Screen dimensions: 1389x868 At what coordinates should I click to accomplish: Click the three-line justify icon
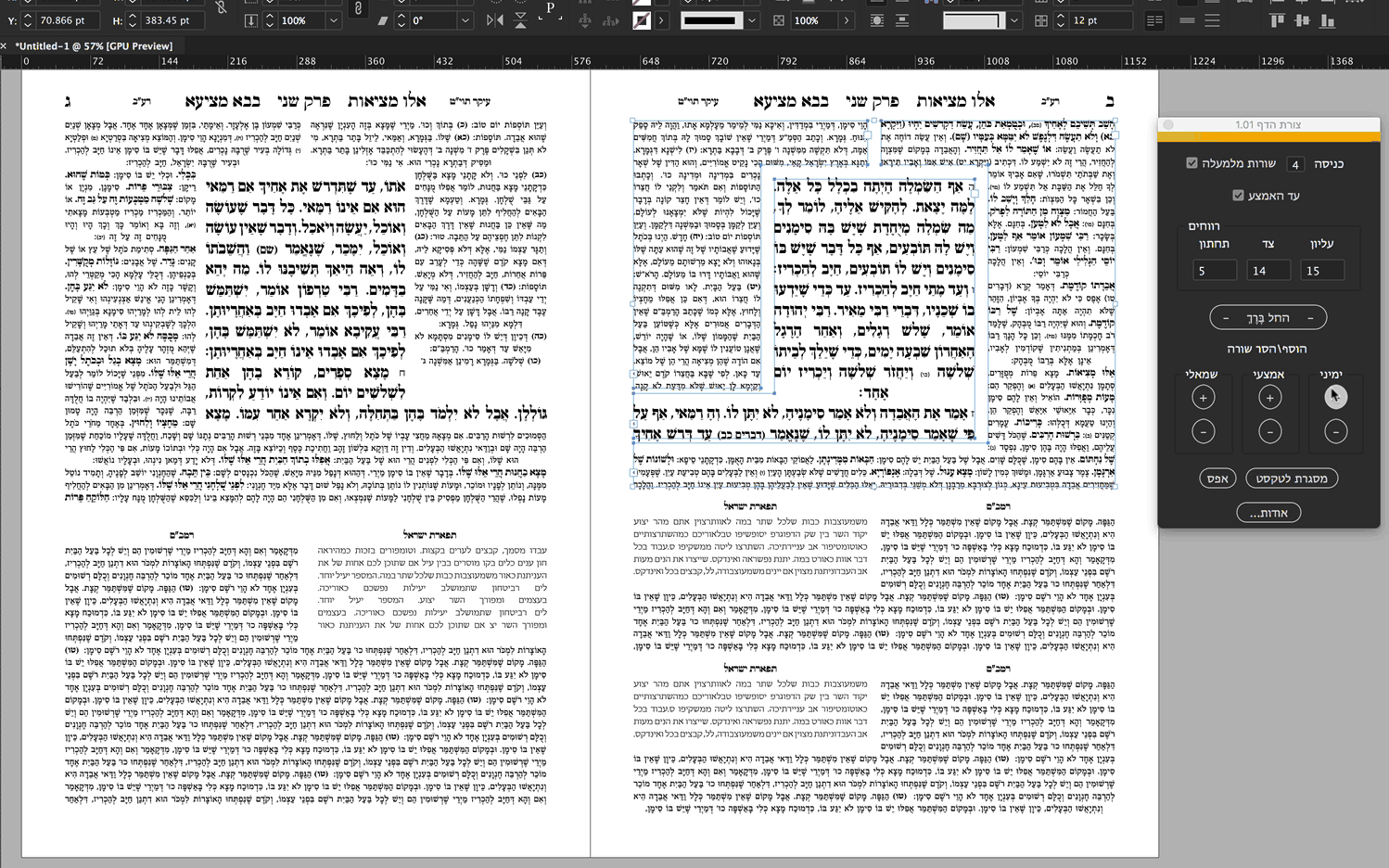(x=1213, y=20)
